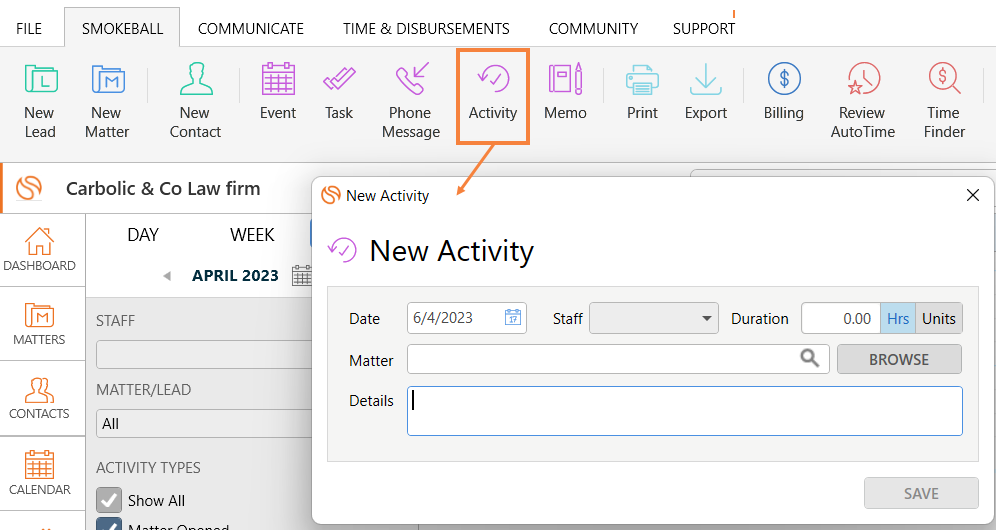Viewport: 996px width, 530px height.
Task: Open the date picker calendar icon
Action: pos(513,317)
